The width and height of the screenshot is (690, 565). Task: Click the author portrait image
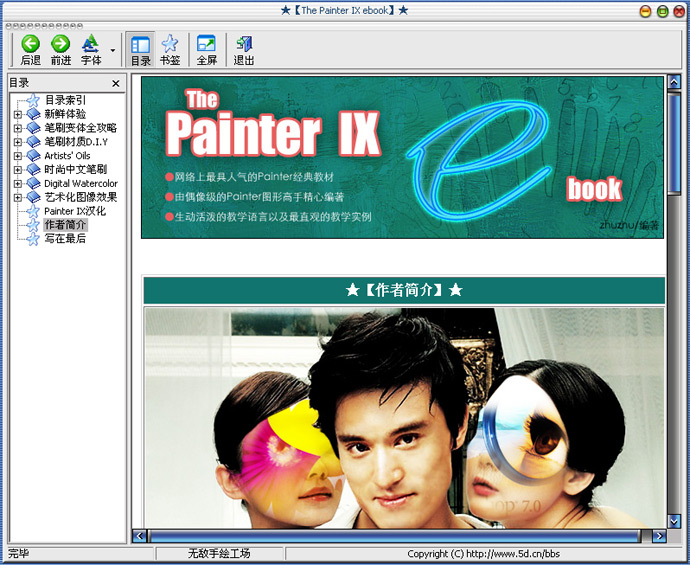404,418
